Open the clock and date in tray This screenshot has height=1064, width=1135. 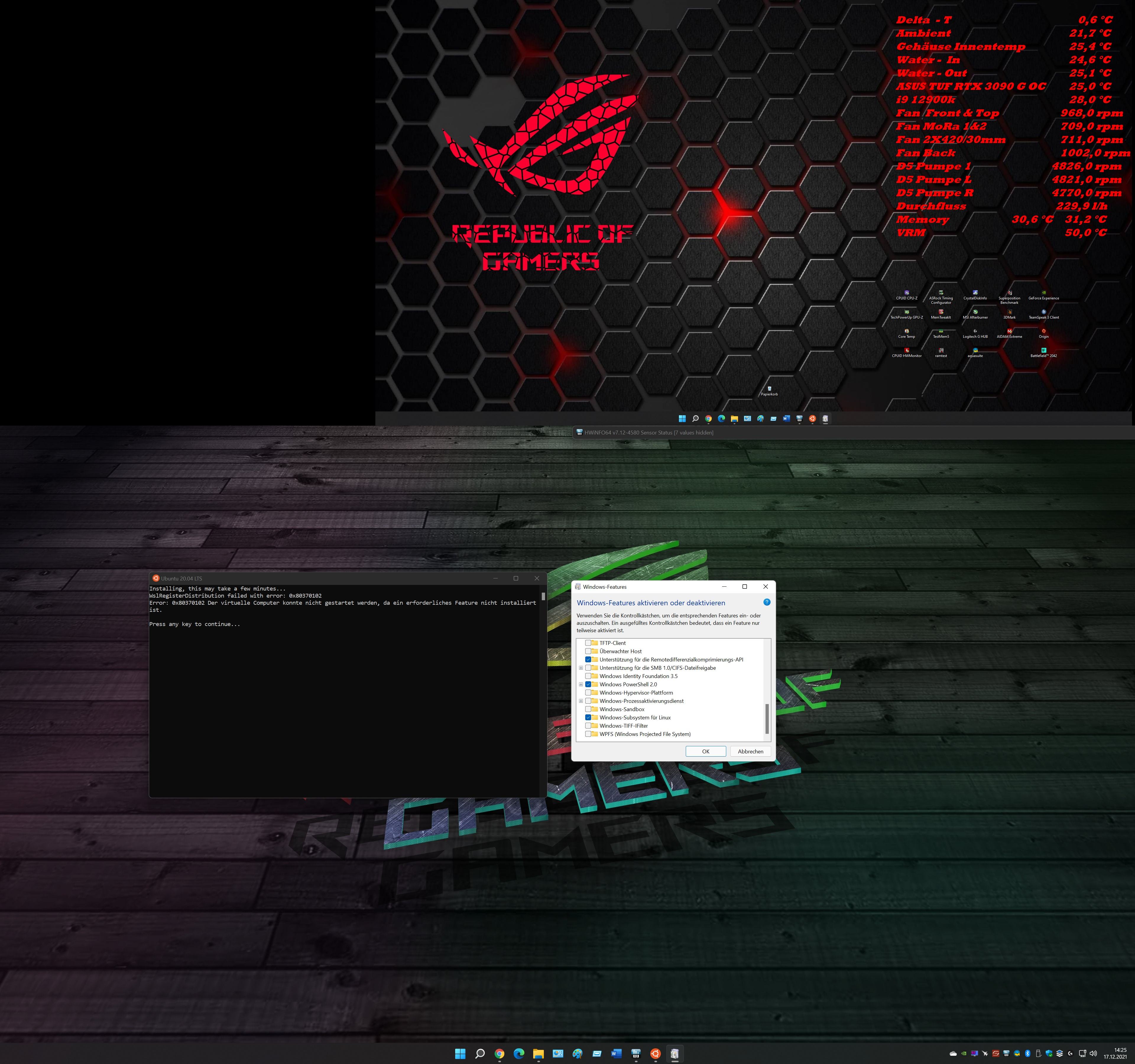1115,1054
